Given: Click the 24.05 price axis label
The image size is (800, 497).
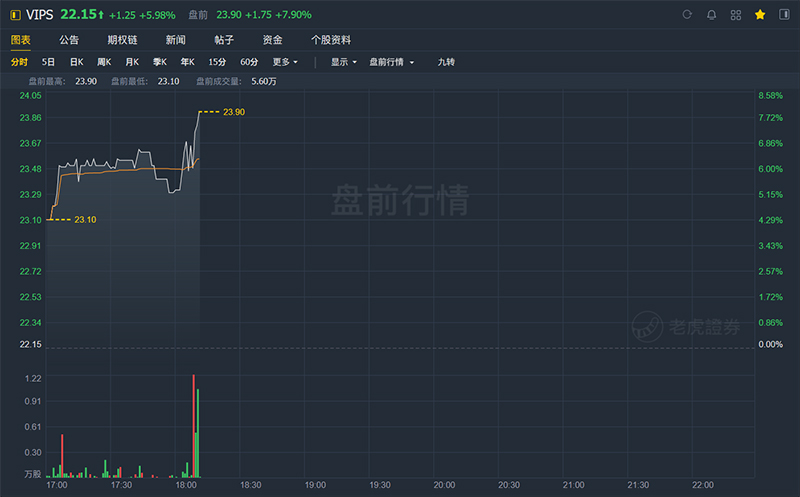Looking at the screenshot, I should tap(30, 95).
